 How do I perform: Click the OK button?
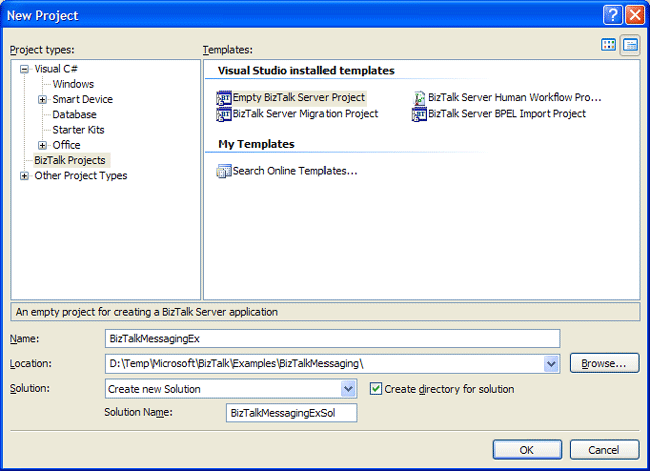click(x=527, y=450)
